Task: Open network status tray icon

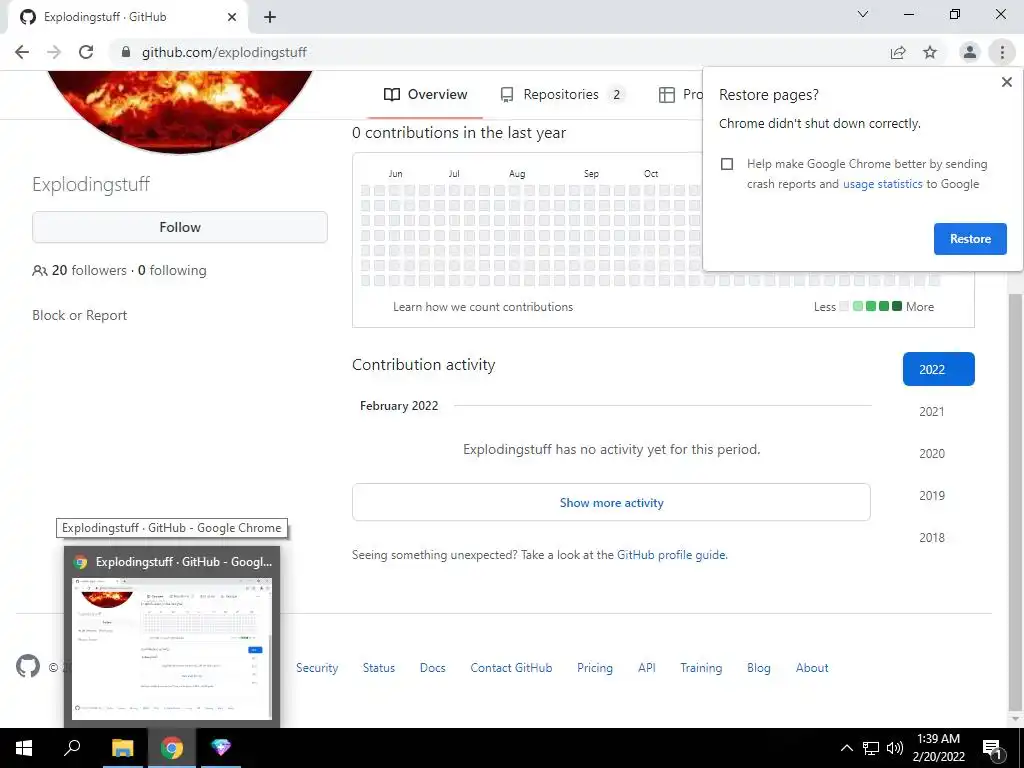Action: 871,748
